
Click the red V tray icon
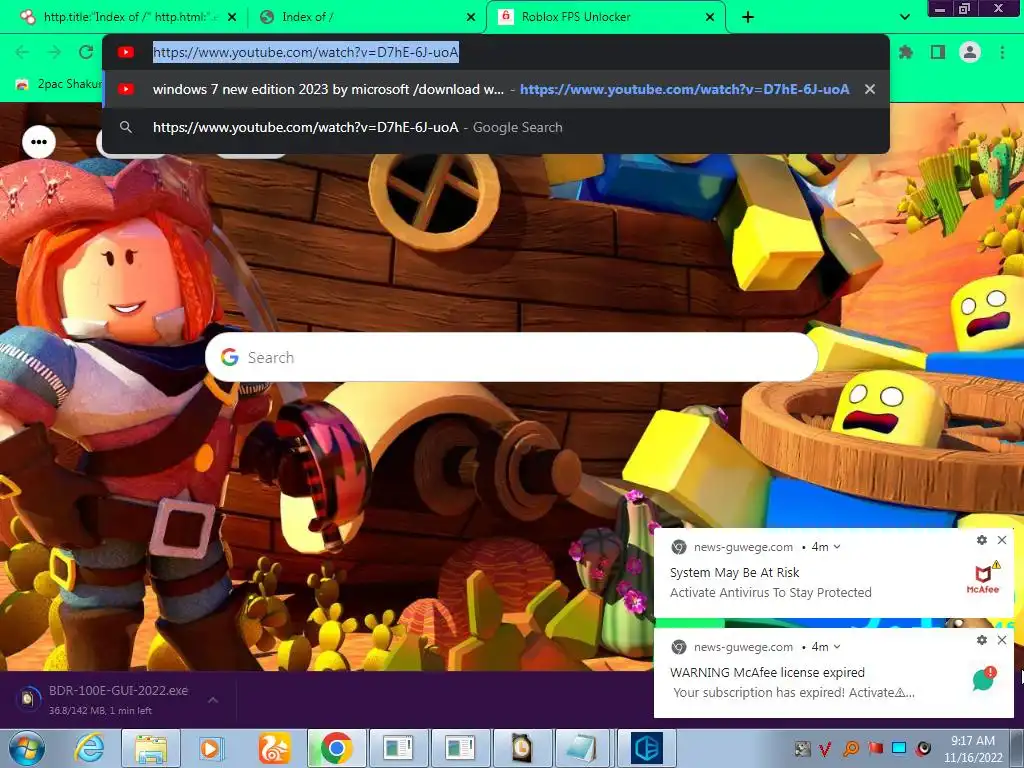click(x=825, y=748)
